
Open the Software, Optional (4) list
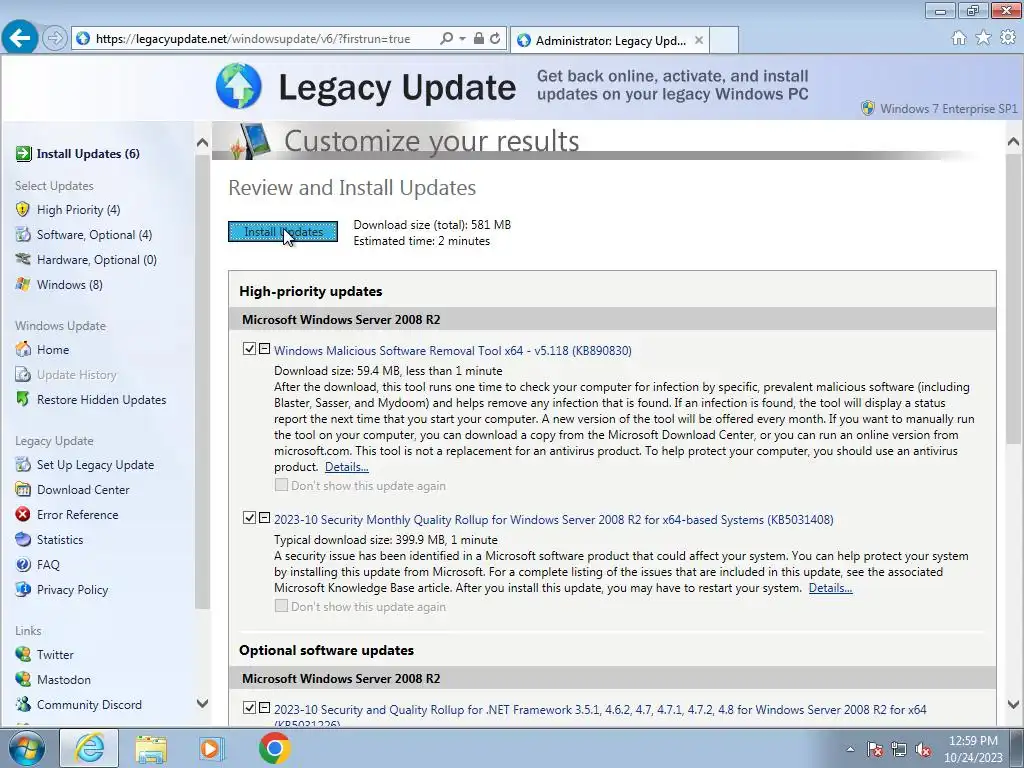(94, 234)
